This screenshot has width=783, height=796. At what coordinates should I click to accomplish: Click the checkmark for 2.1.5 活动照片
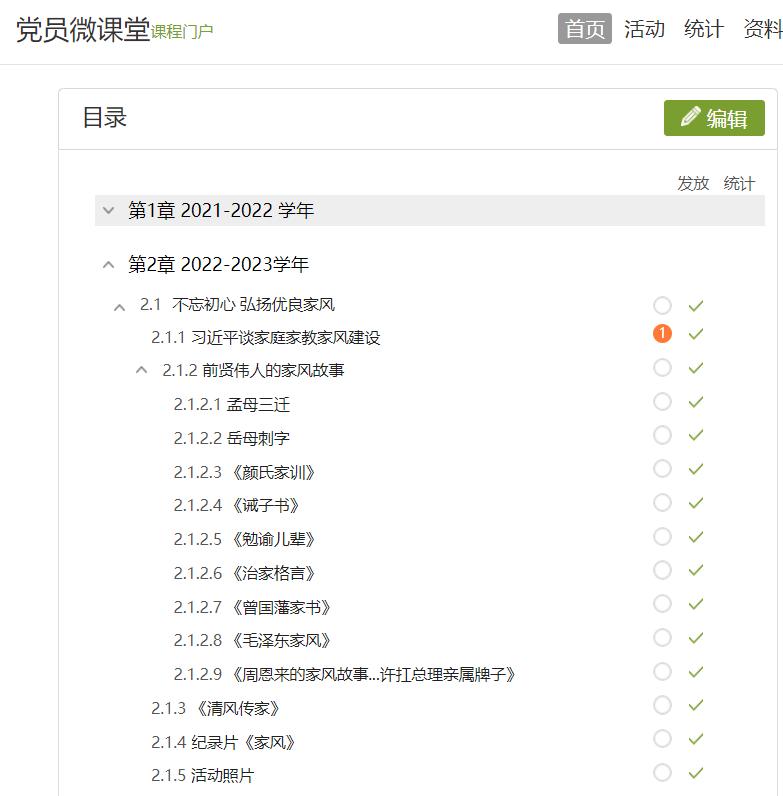tap(696, 773)
